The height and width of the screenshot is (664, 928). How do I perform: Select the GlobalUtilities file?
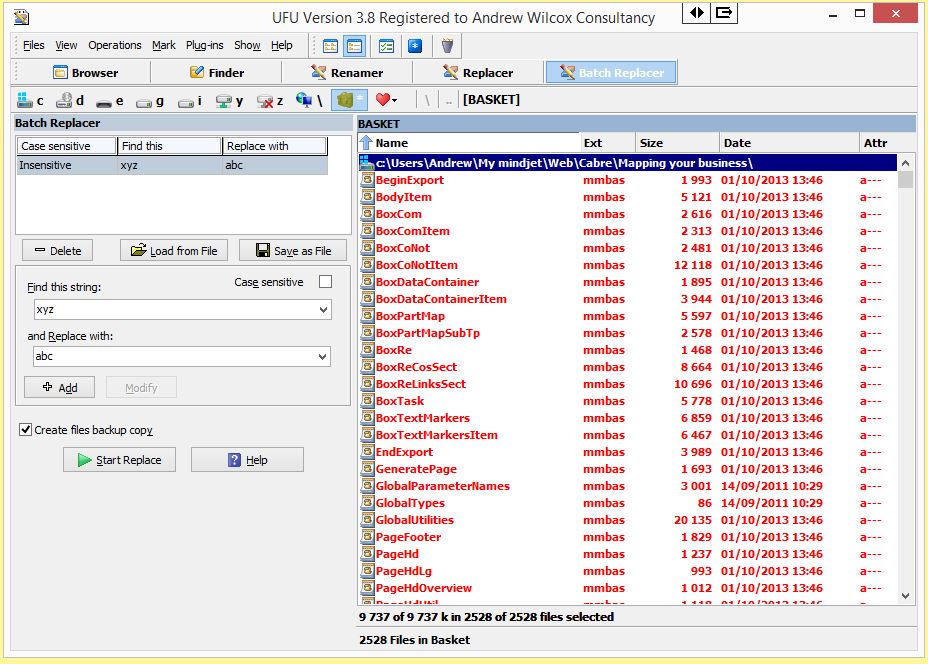[x=627, y=520]
